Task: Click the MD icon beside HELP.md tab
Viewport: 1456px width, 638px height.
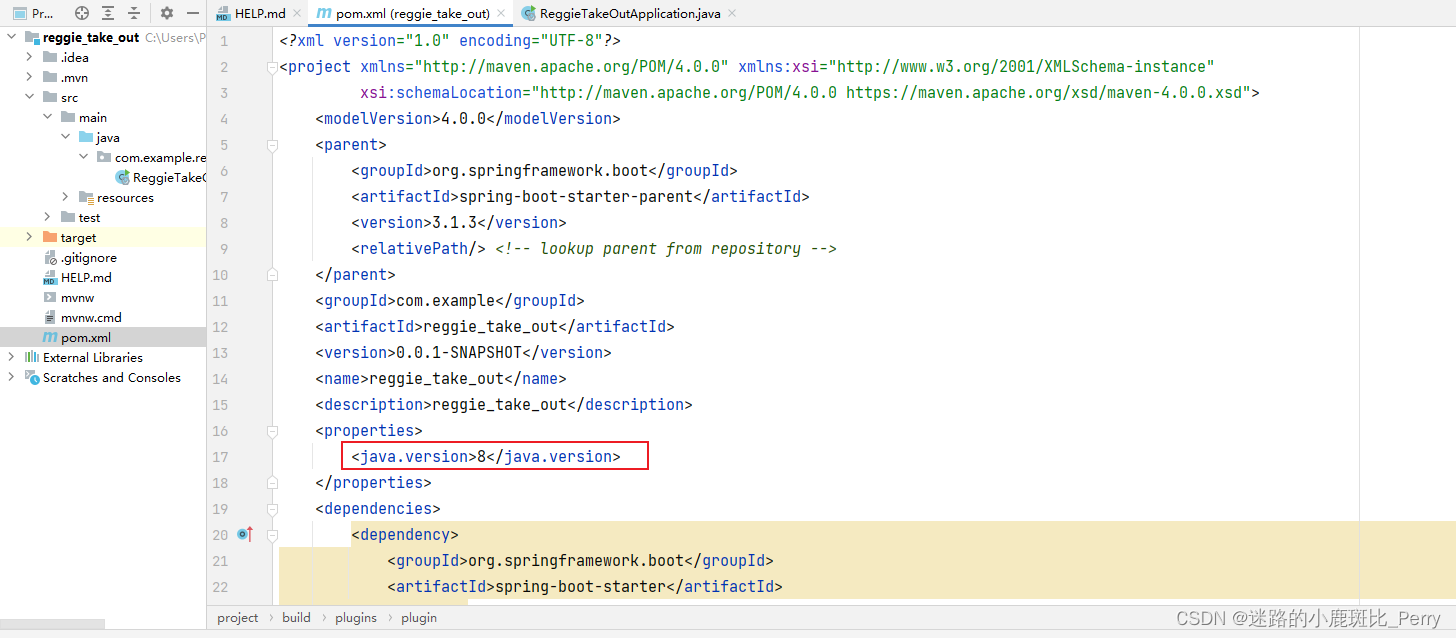Action: [x=222, y=14]
